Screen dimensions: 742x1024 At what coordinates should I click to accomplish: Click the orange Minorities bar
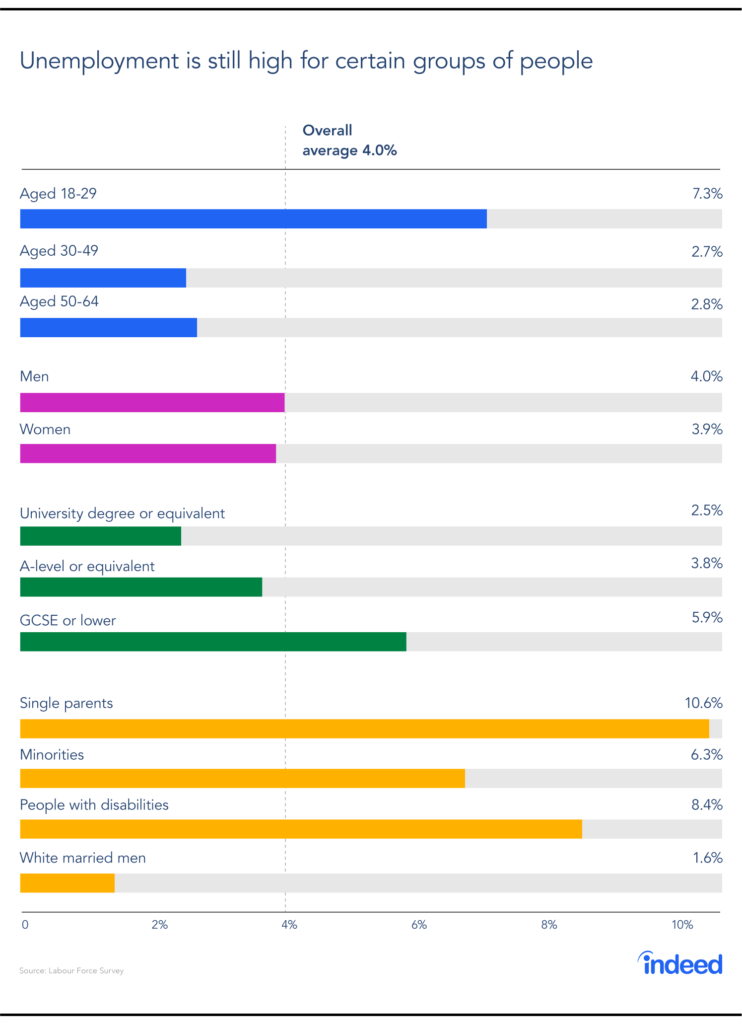point(242,779)
